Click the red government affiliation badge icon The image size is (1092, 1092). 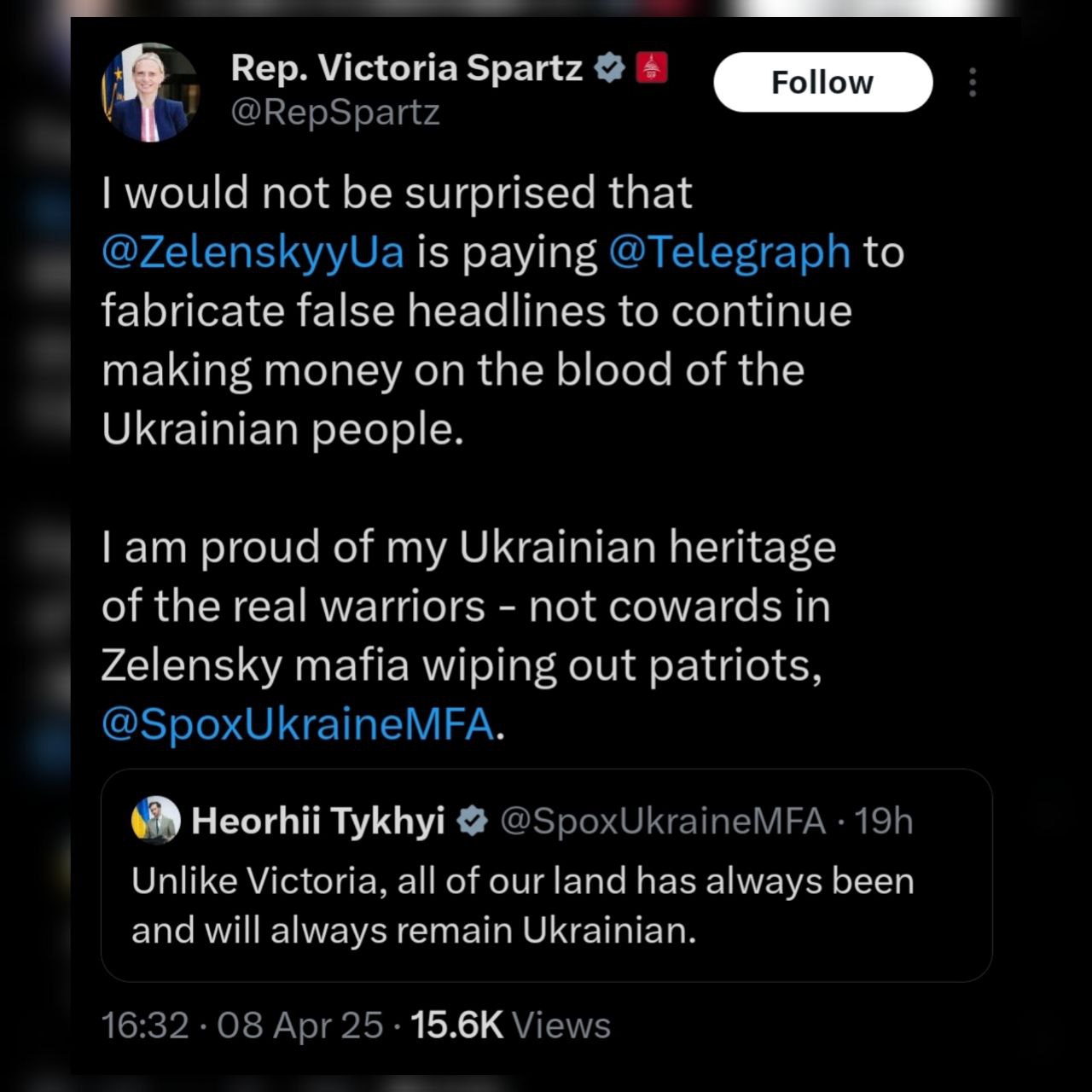tap(652, 67)
